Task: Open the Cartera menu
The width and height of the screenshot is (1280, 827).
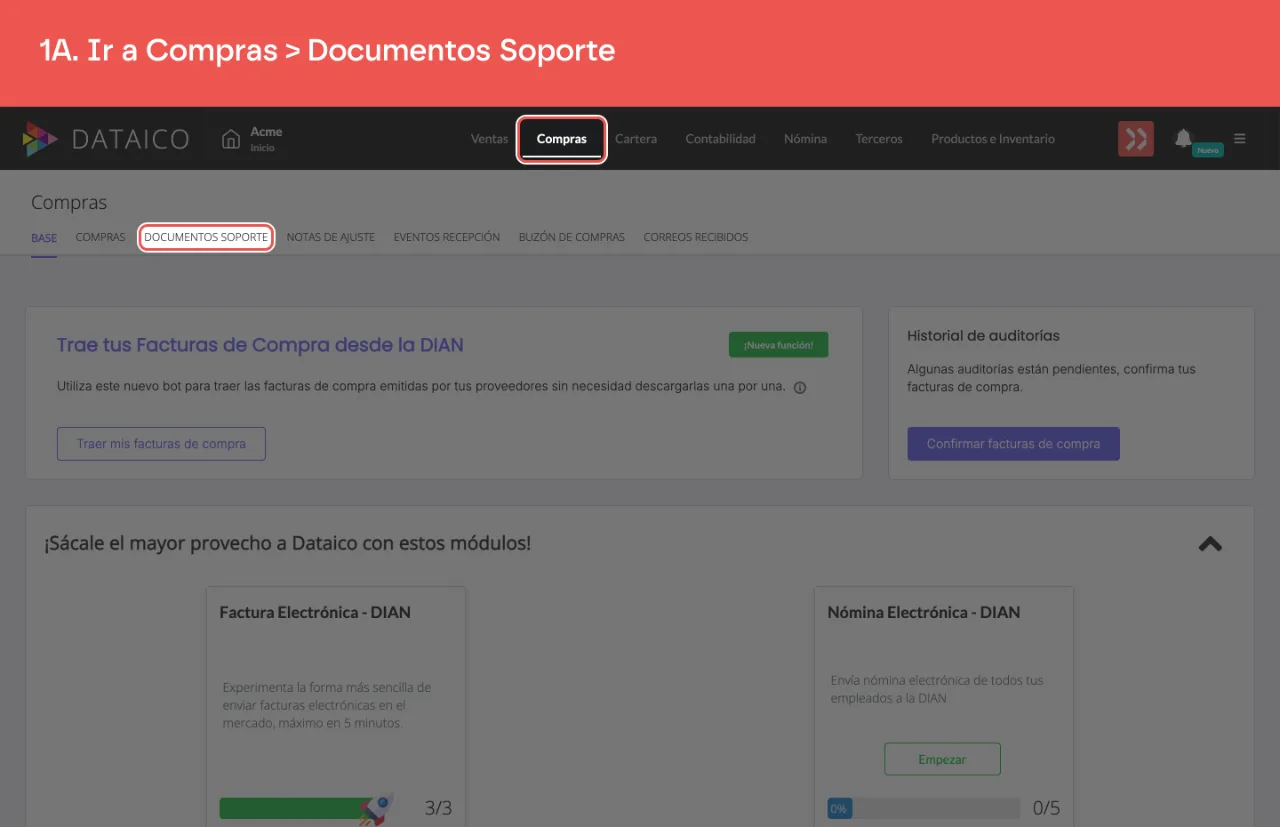Action: coord(636,139)
